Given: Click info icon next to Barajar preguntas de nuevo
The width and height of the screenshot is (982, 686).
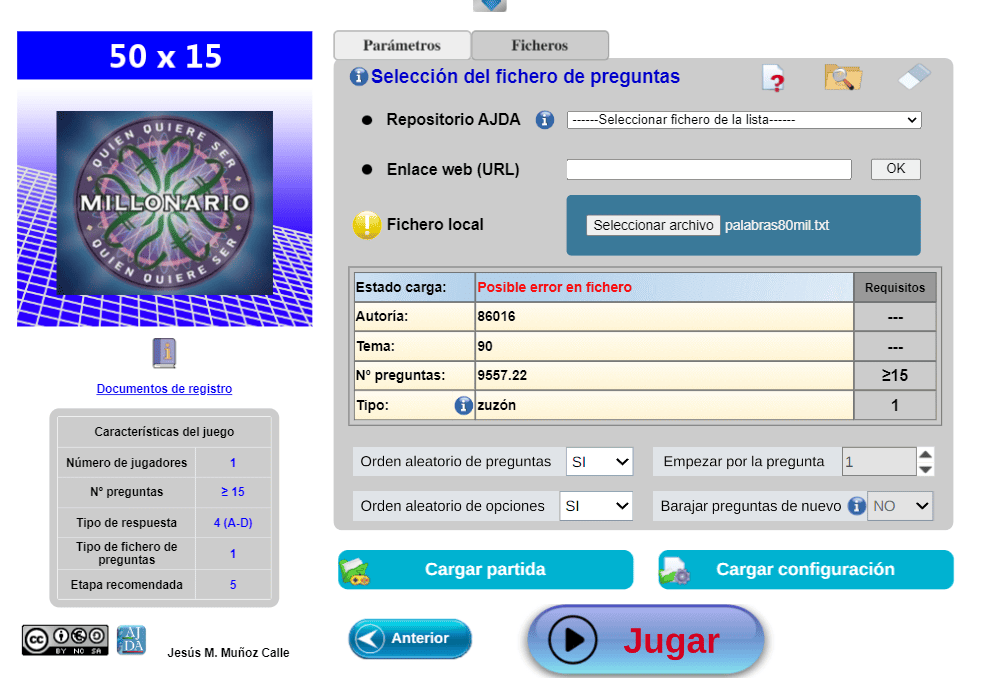Looking at the screenshot, I should tap(856, 506).
